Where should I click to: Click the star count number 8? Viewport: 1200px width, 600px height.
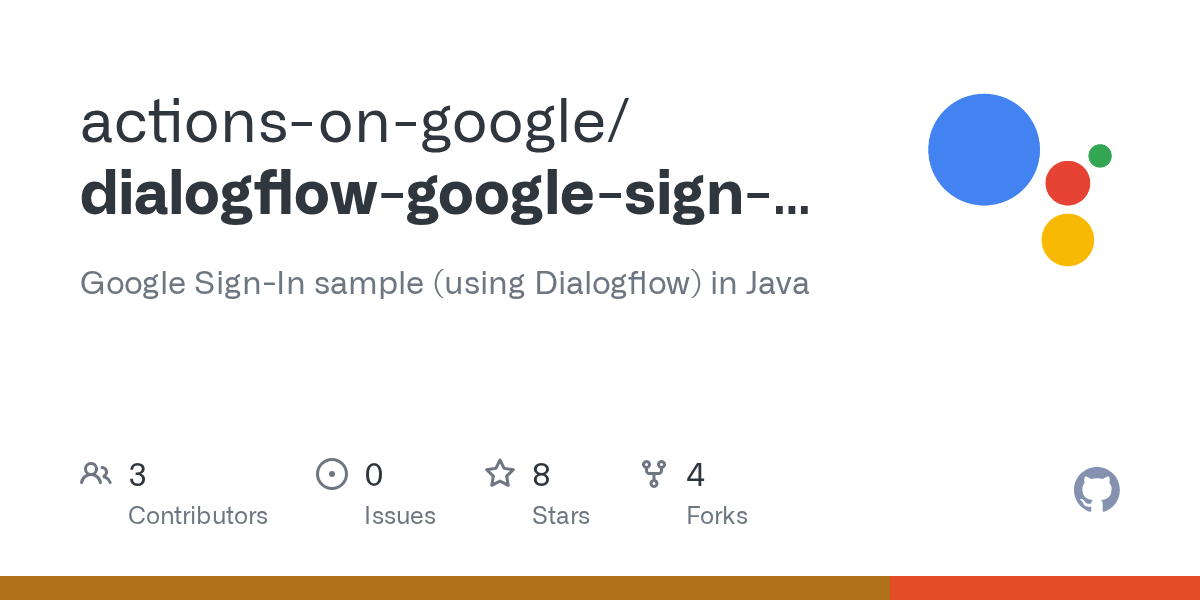(x=541, y=475)
